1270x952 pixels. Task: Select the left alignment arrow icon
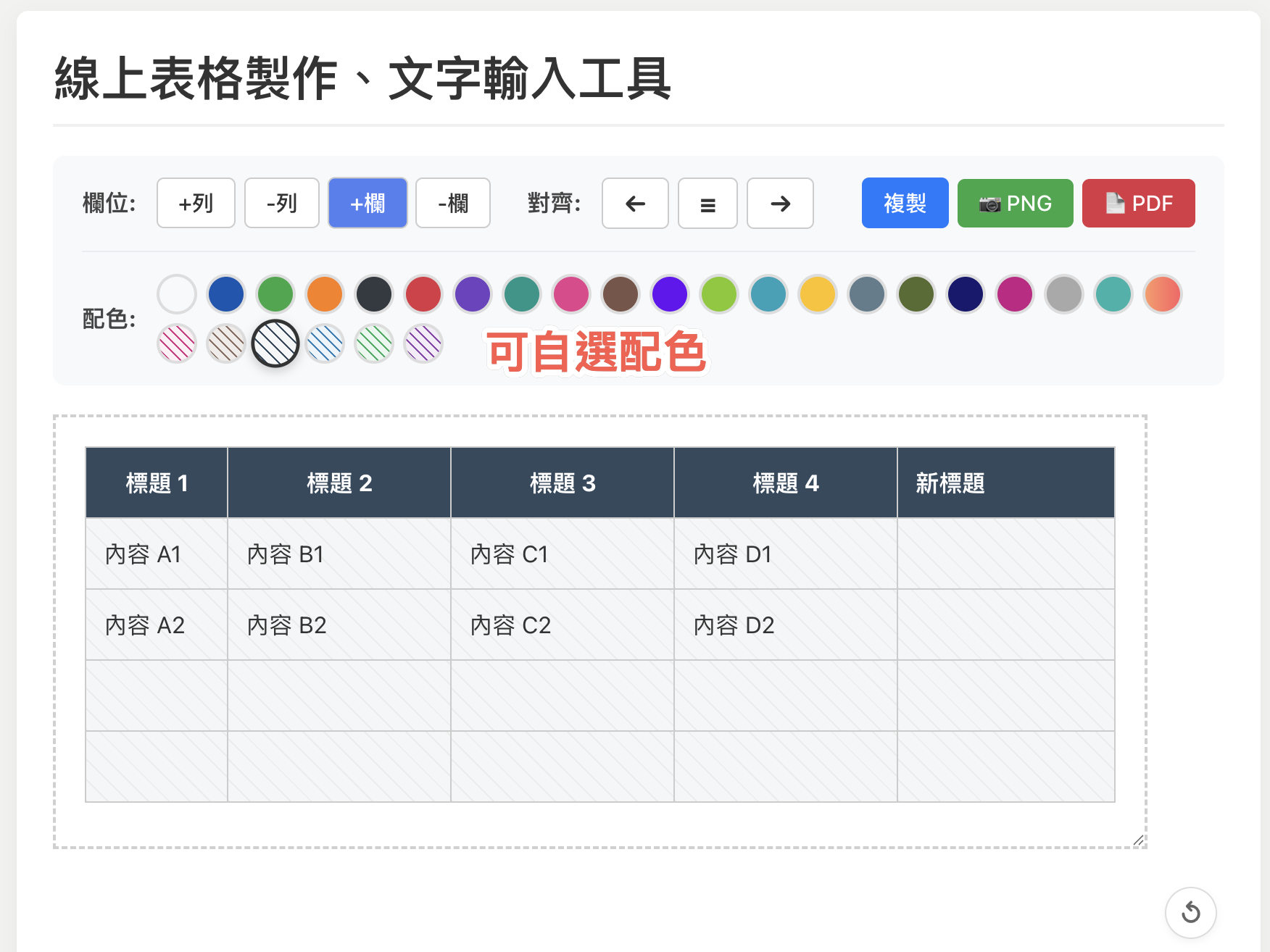[x=635, y=204]
